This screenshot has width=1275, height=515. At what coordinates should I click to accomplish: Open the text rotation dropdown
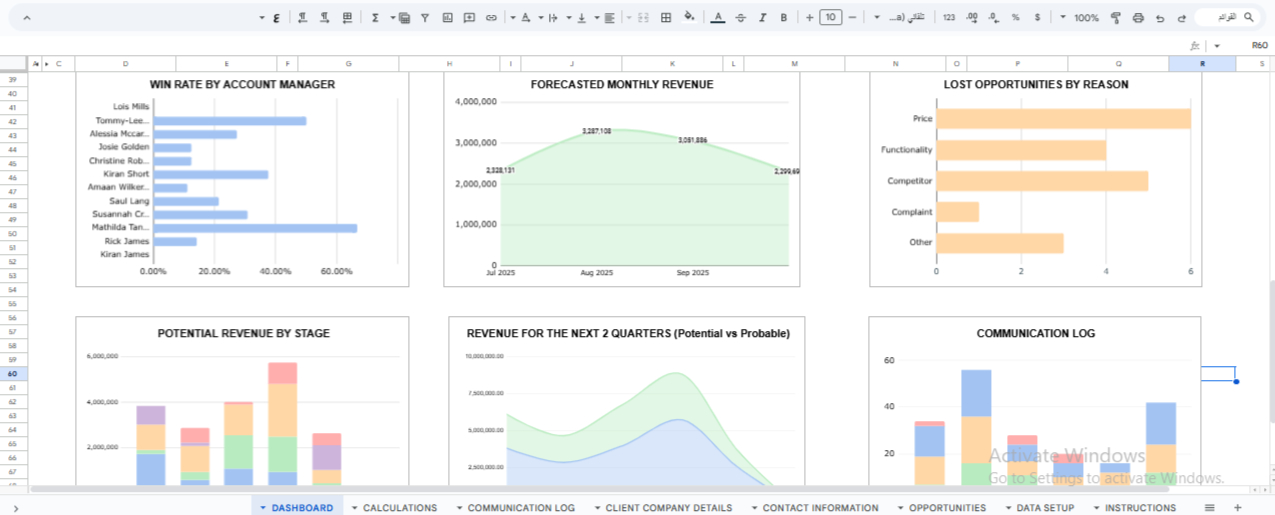tap(520, 18)
